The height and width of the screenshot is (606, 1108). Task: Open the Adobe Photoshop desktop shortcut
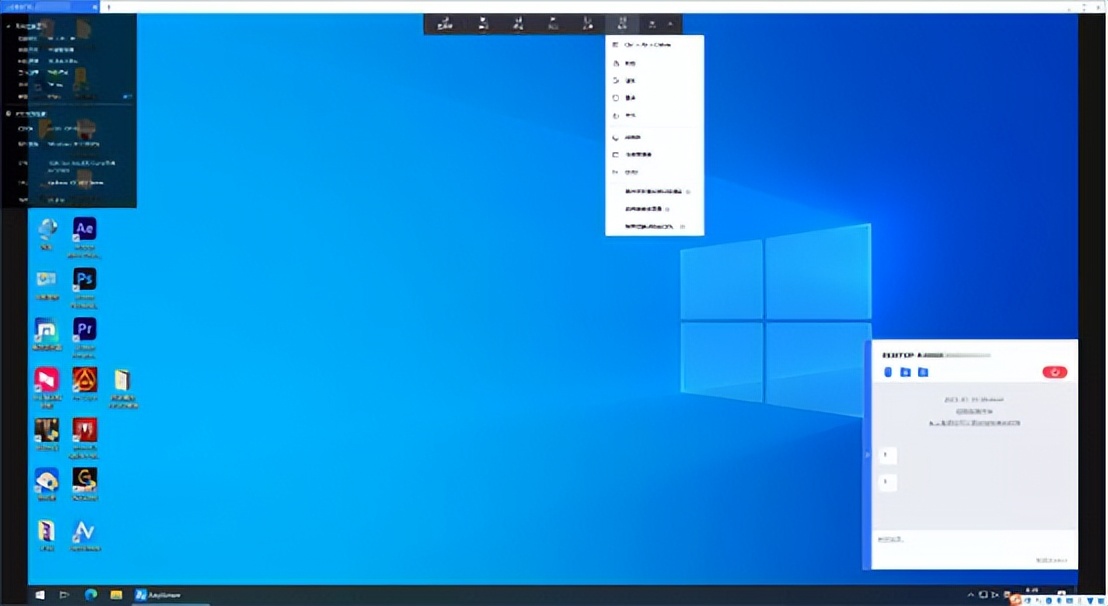pyautogui.click(x=85, y=279)
